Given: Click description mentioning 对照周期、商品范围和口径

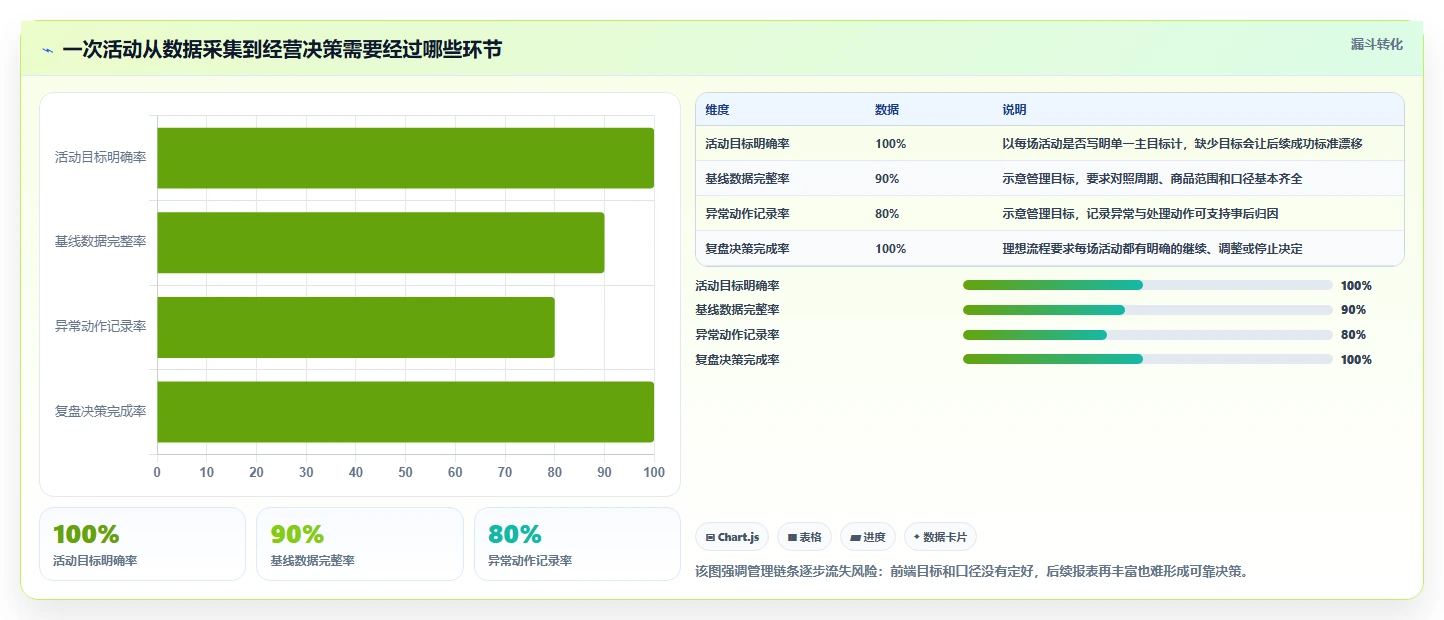Looking at the screenshot, I should (1153, 179).
